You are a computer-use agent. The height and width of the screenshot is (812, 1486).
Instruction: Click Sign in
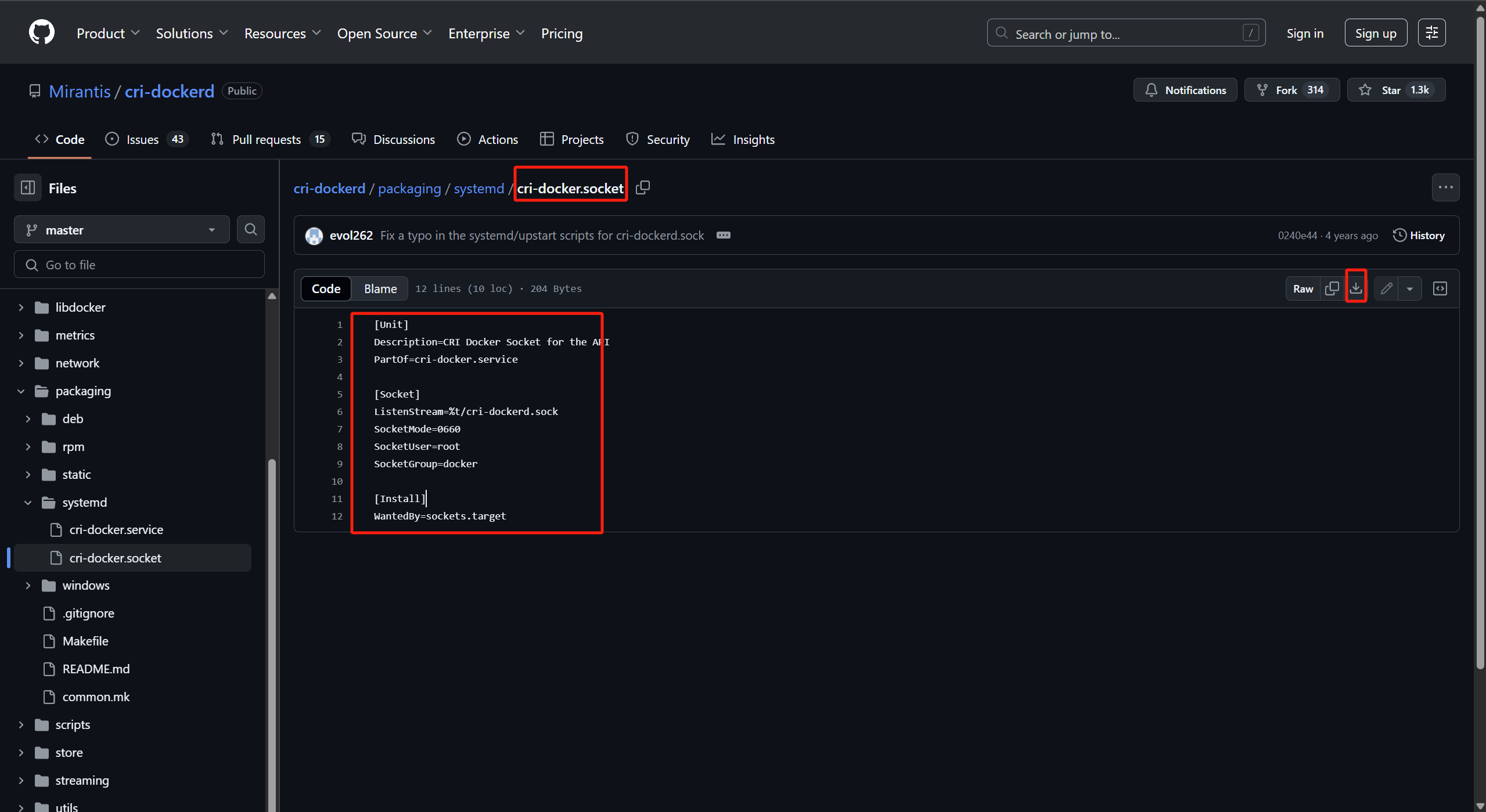pos(1305,33)
